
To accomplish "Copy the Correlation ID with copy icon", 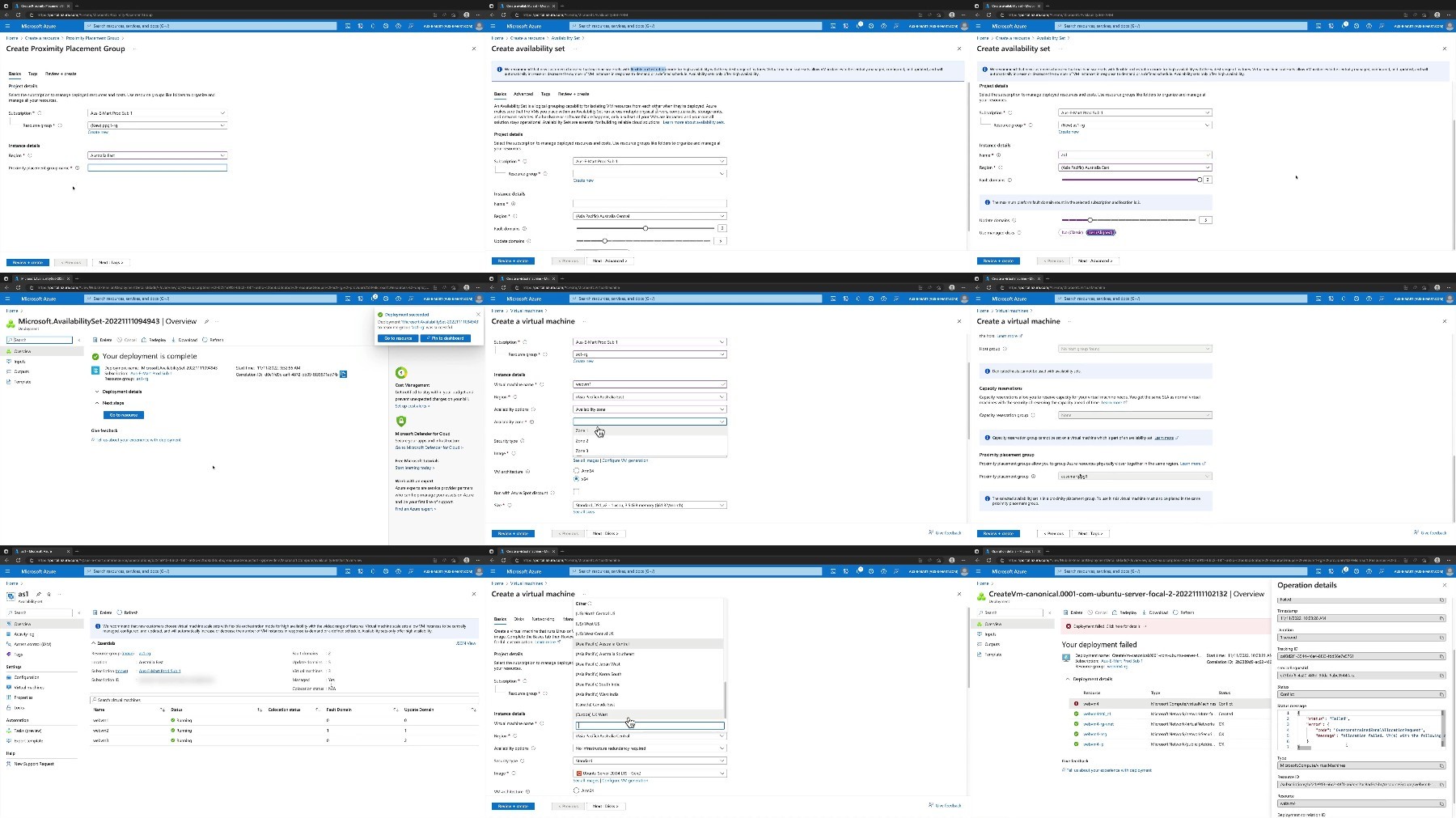I will click(x=344, y=374).
